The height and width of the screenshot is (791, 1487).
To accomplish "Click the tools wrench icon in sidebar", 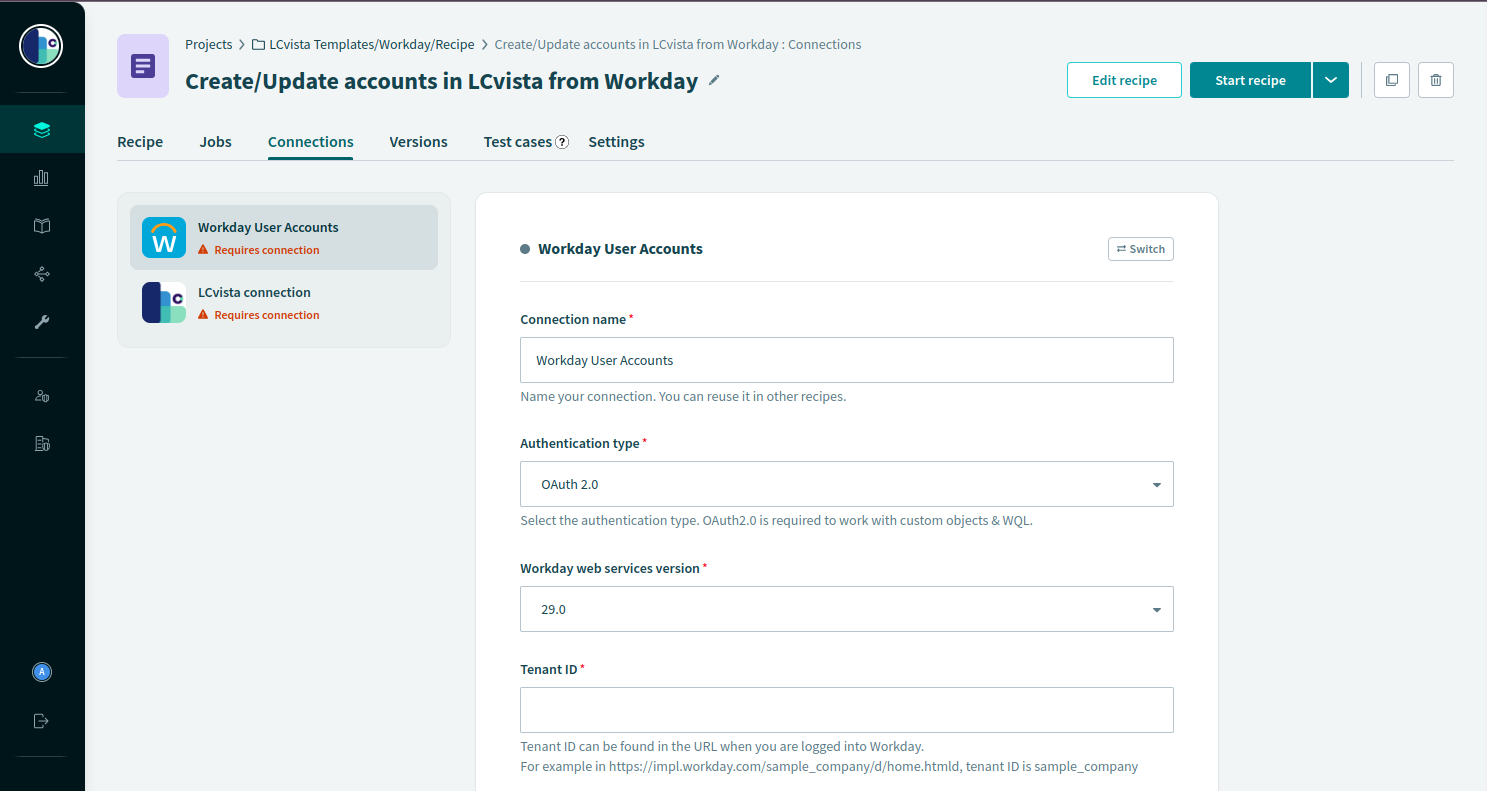I will pyautogui.click(x=41, y=322).
